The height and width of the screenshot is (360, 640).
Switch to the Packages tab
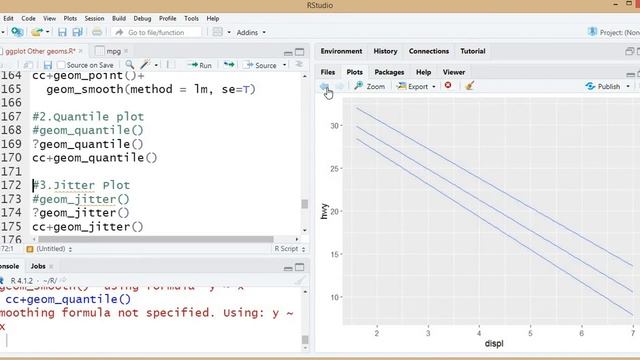389,72
